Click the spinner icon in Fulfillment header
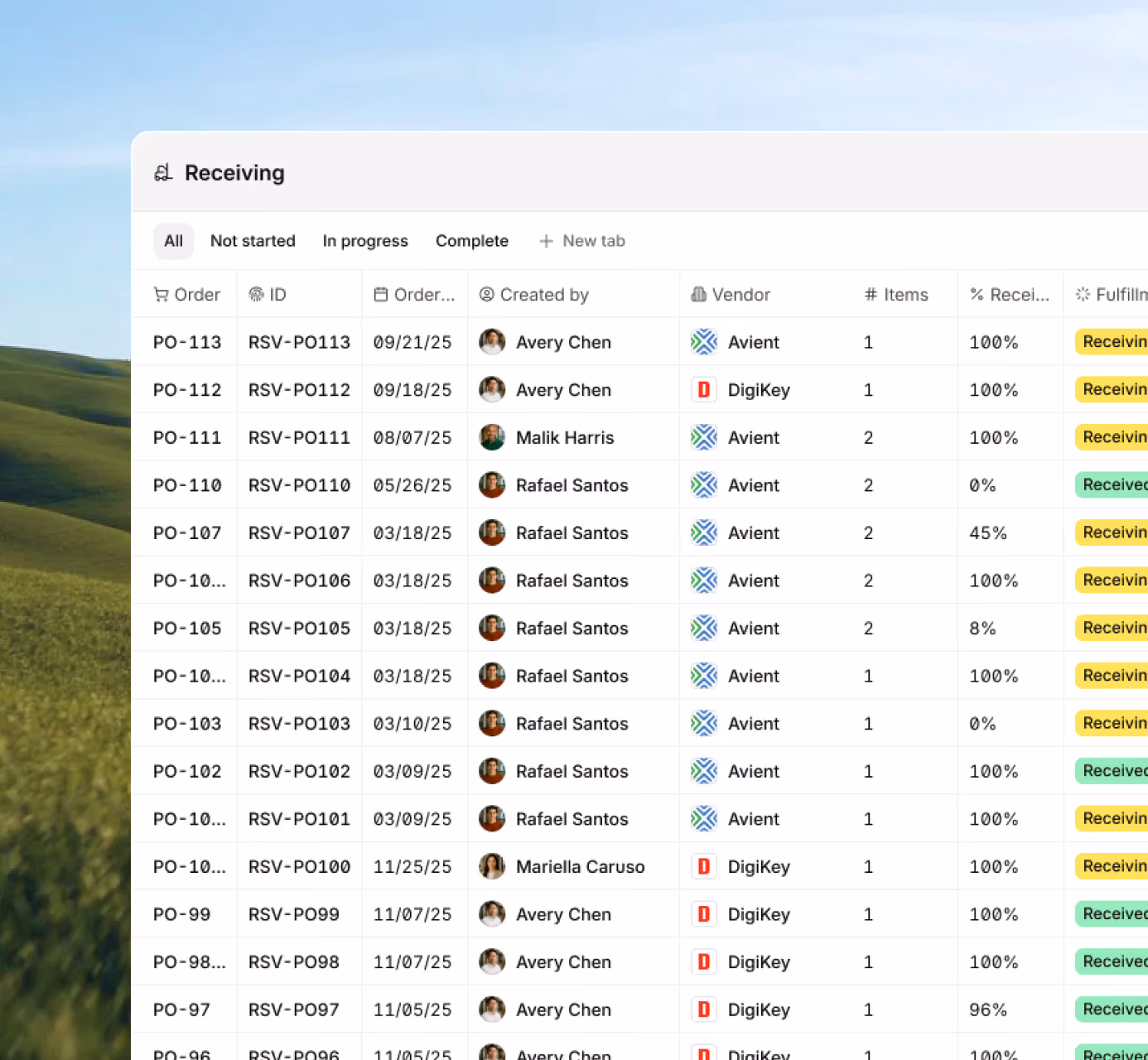 [1083, 295]
